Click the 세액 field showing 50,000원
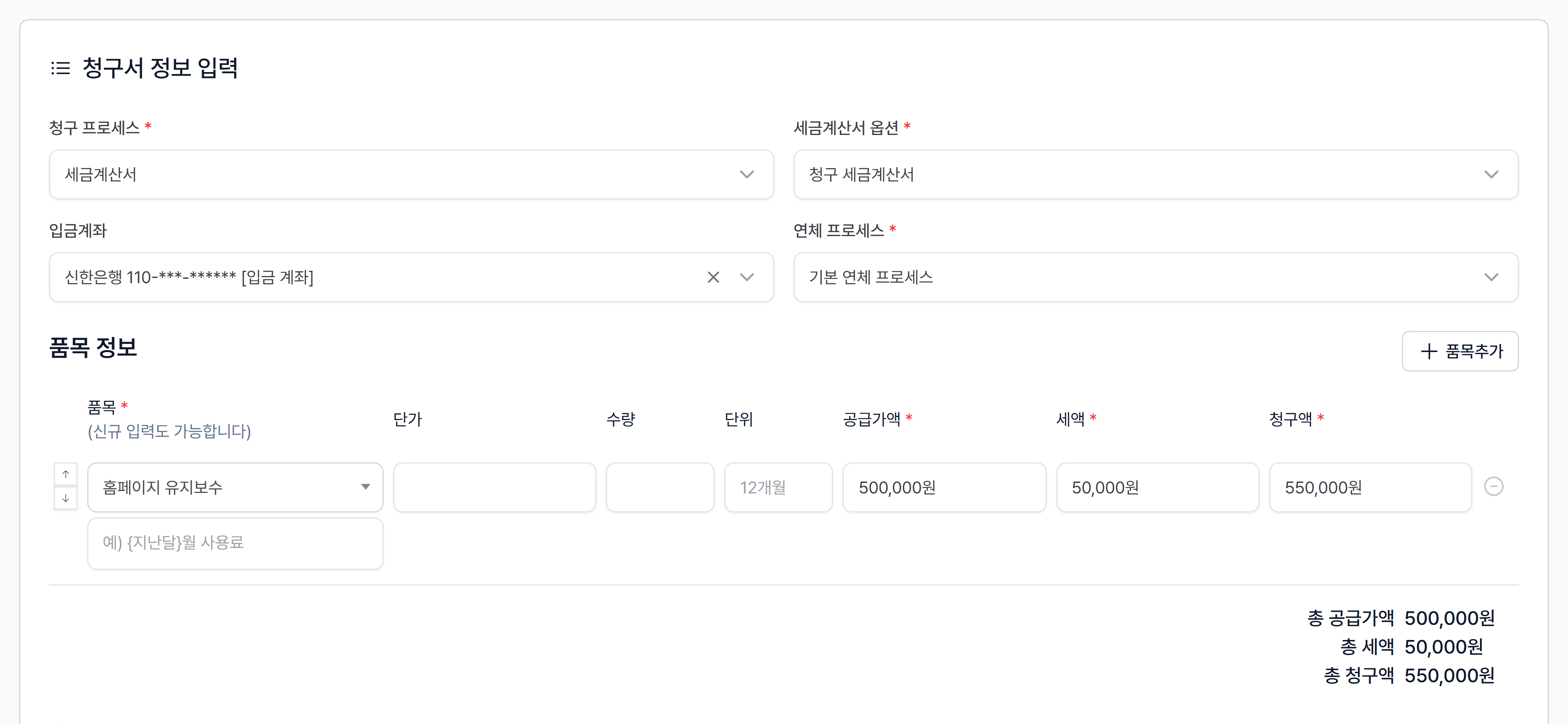Viewport: 1568px width, 724px height. [x=1157, y=487]
